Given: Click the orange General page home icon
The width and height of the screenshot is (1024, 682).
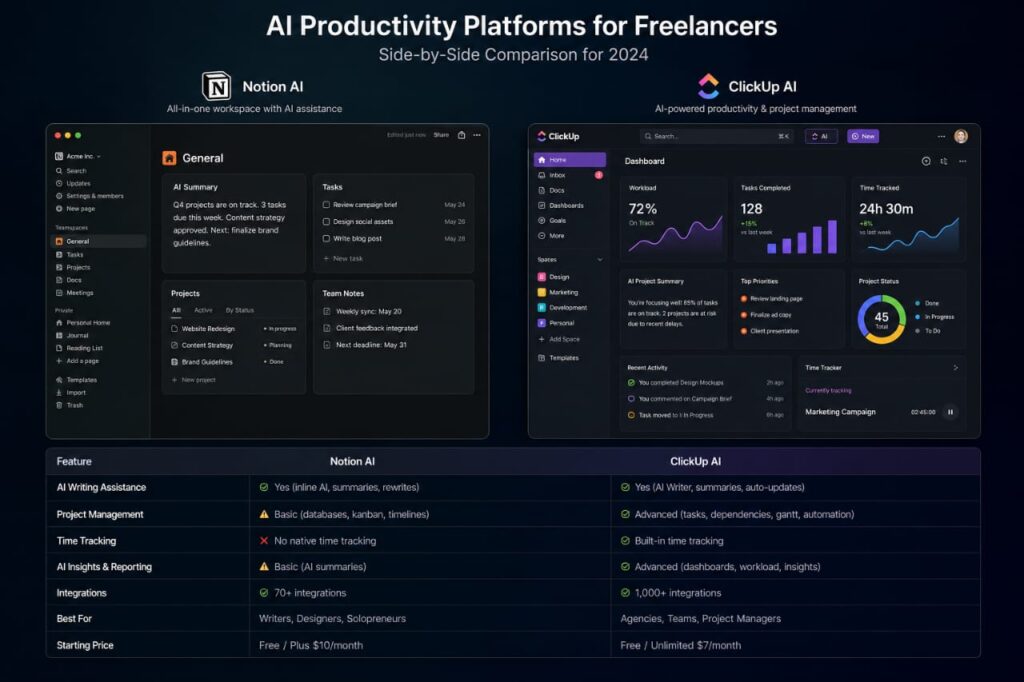Looking at the screenshot, I should [x=169, y=158].
